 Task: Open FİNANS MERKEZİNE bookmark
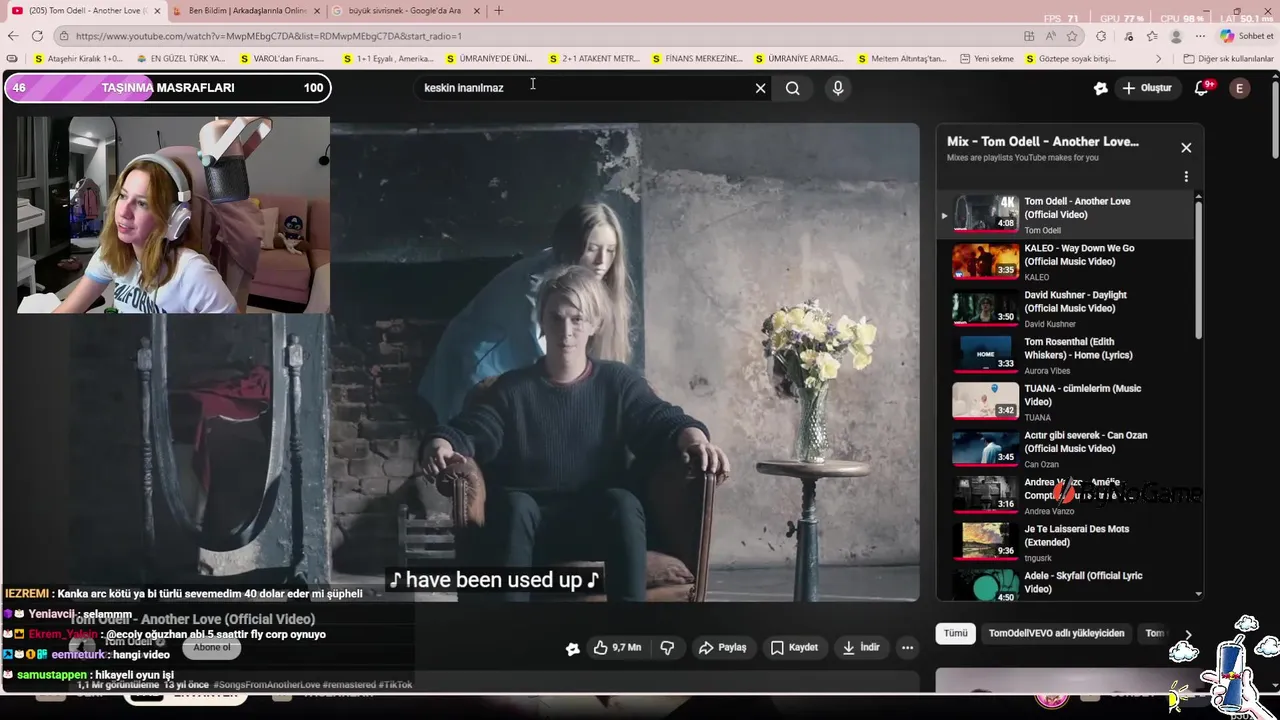pyautogui.click(x=696, y=59)
